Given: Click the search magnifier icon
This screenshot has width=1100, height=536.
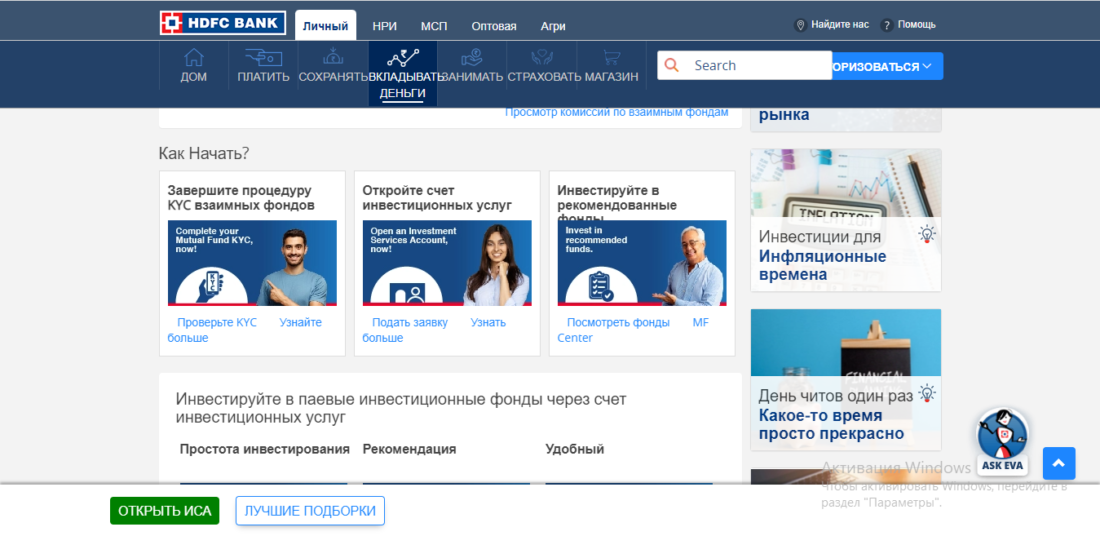Looking at the screenshot, I should [671, 65].
